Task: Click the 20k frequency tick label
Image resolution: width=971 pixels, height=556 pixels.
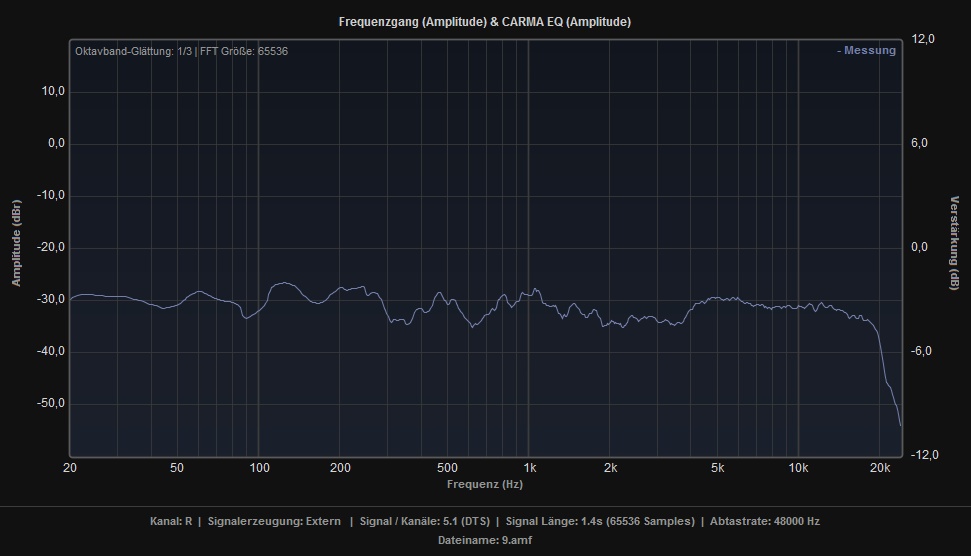Action: [880, 468]
